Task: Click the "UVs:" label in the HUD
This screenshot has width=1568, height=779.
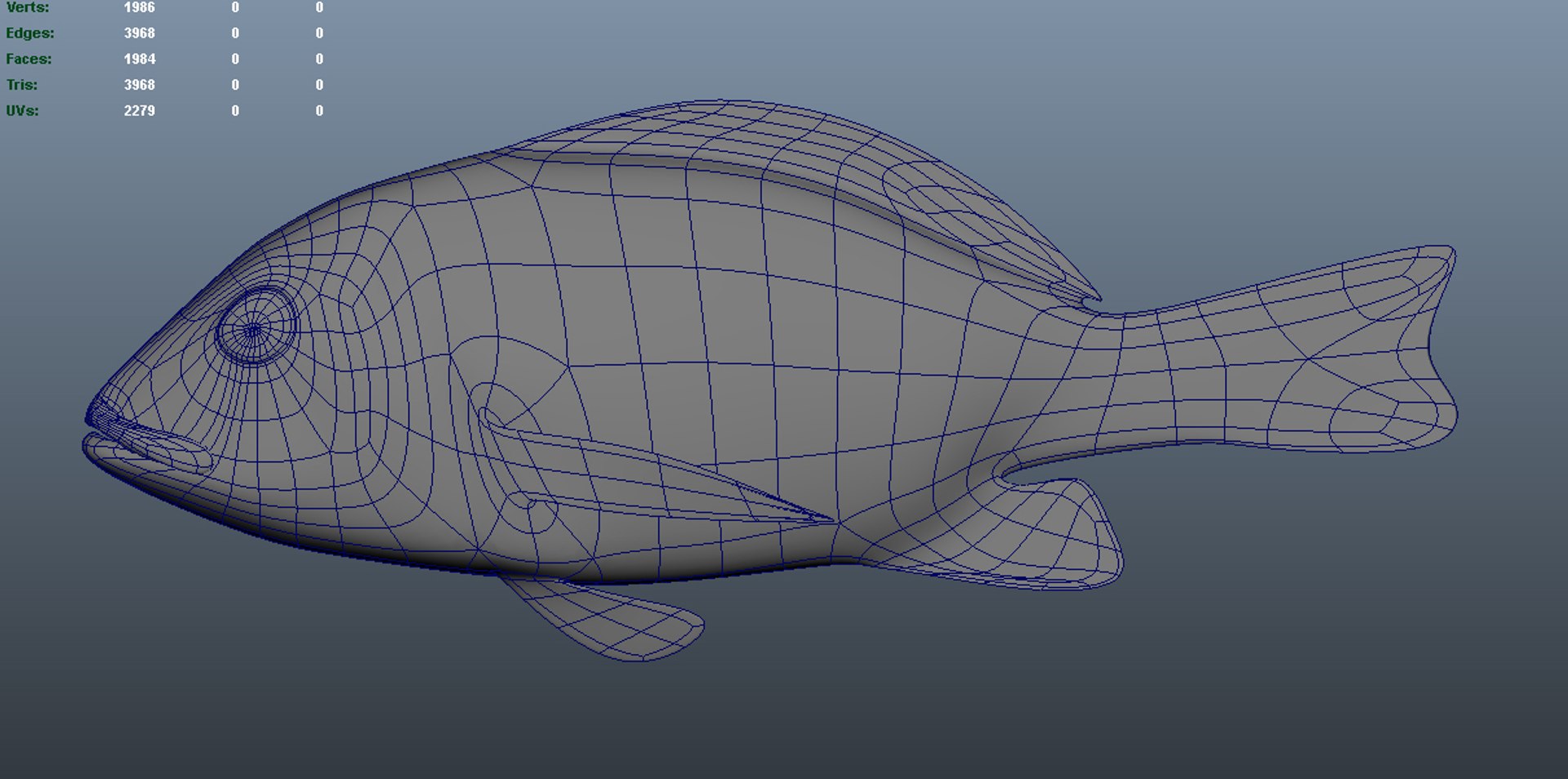Action: (x=22, y=110)
